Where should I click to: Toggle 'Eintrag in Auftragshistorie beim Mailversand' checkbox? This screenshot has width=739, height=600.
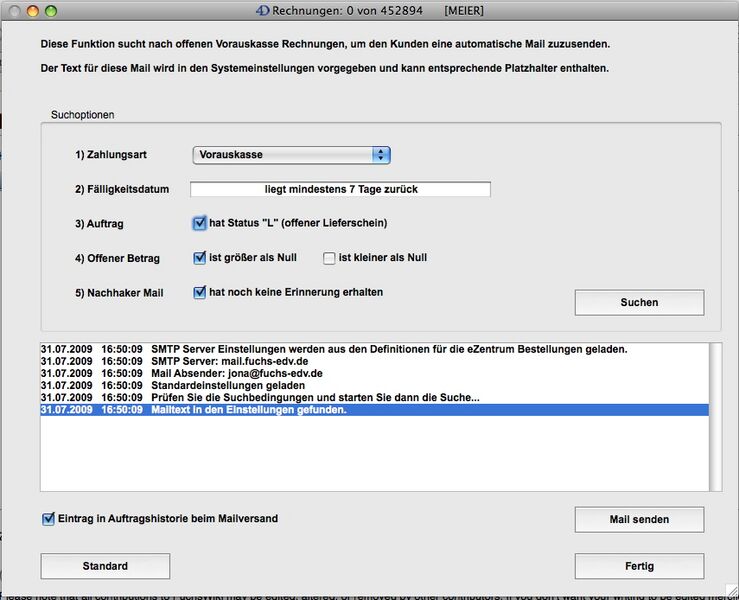(48, 519)
